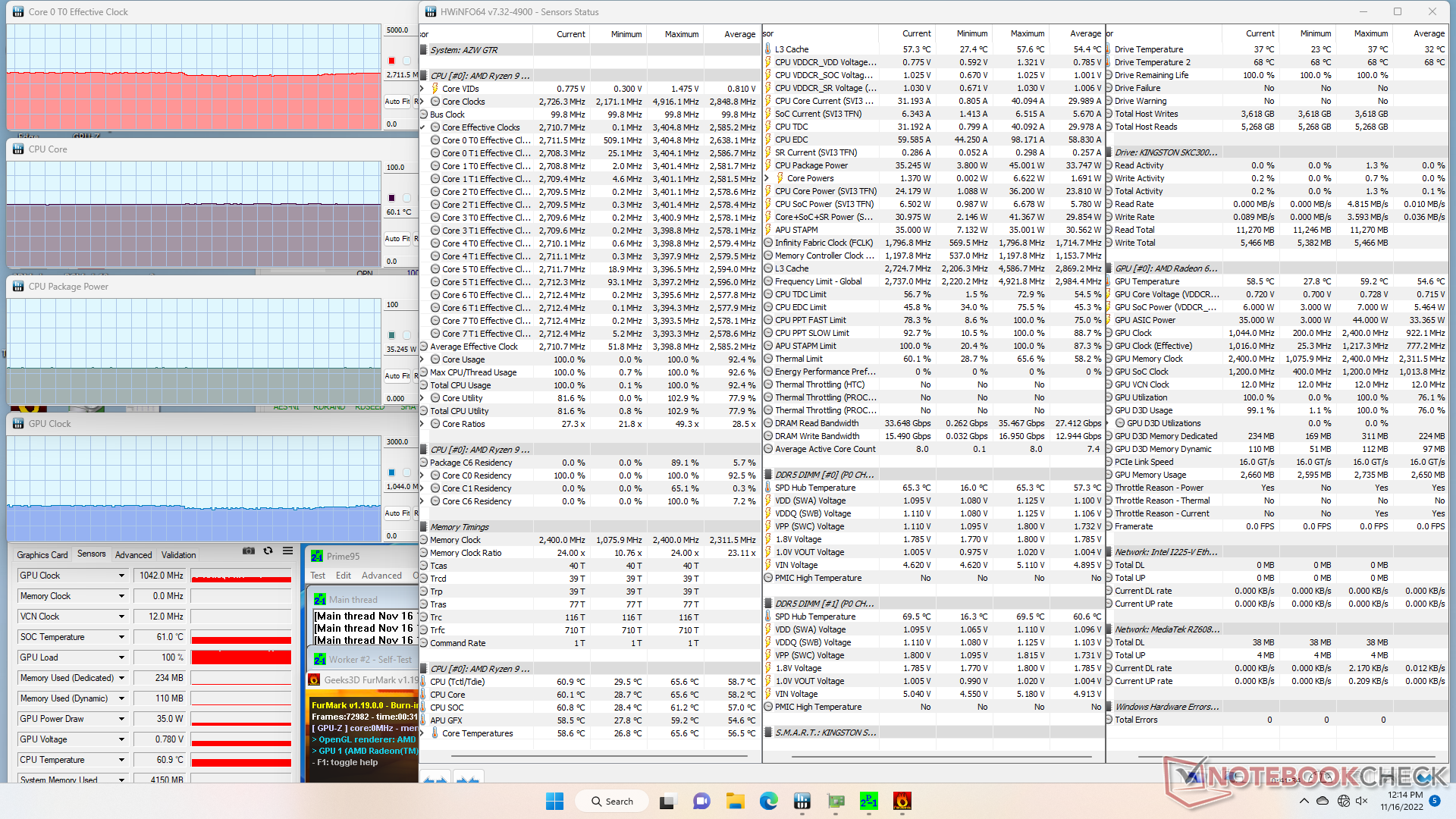Click the Core VIDs lightning bolt icon
Viewport: 1456px width, 819px height.
[435, 89]
